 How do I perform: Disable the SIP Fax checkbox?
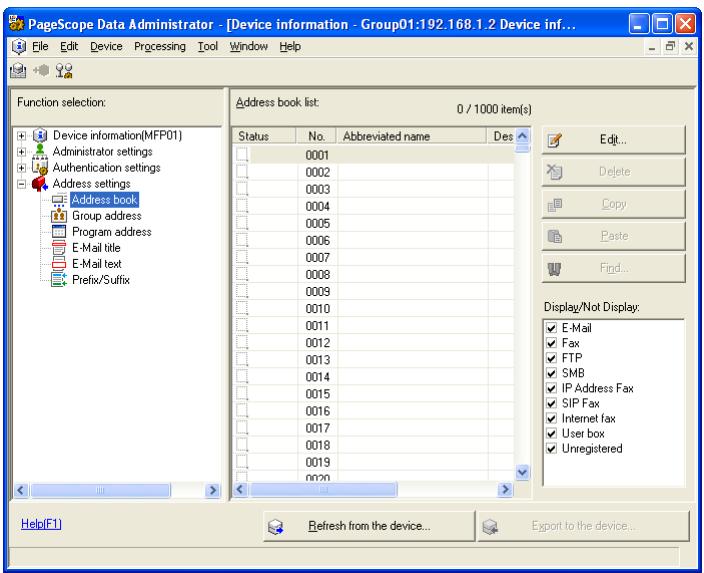coord(551,403)
